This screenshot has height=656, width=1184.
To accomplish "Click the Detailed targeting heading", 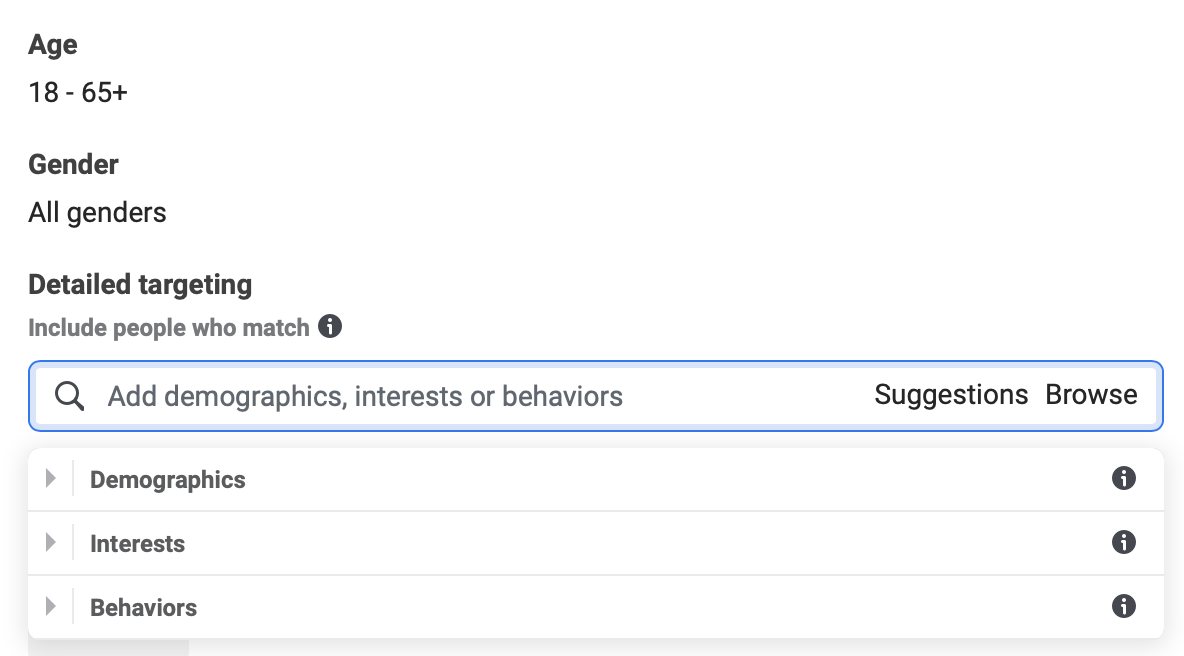I will [140, 285].
